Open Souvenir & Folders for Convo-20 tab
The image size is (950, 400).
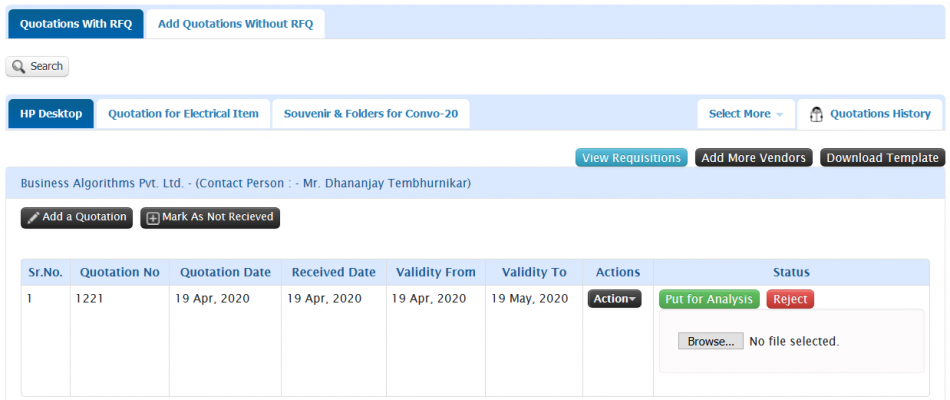(x=371, y=114)
